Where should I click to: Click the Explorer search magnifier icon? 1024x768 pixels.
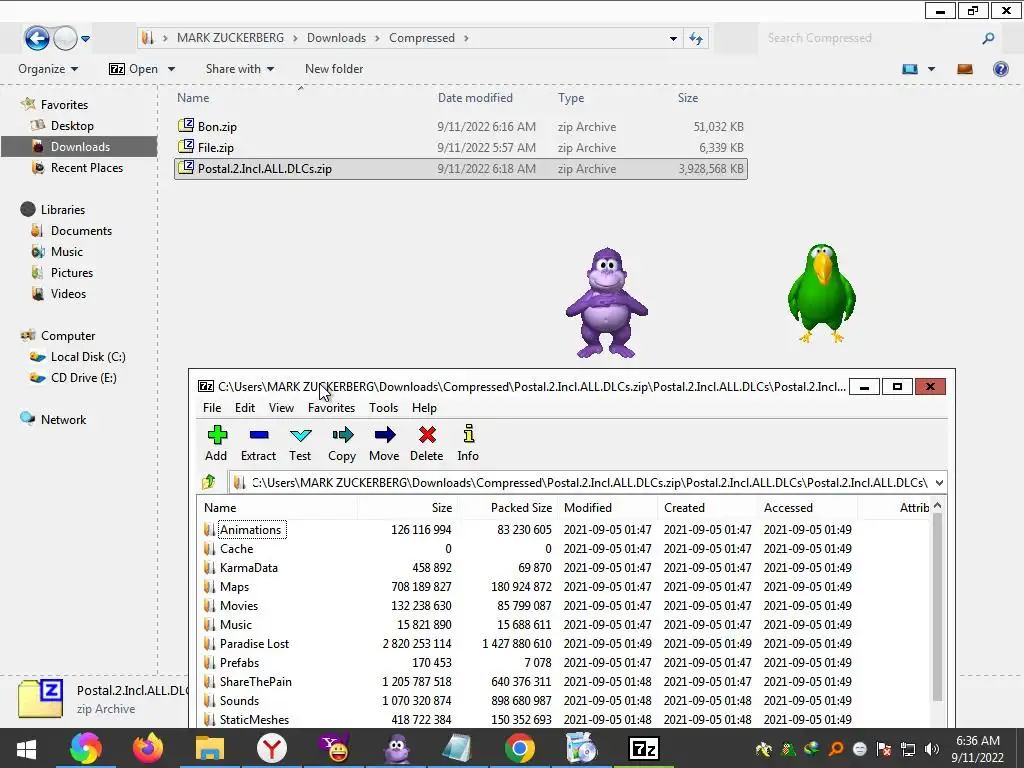click(988, 39)
